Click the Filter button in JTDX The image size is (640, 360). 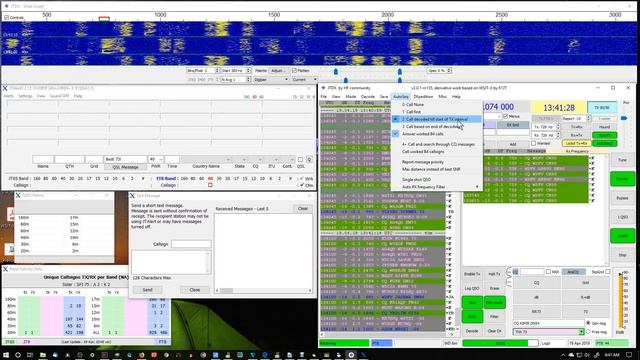494,316
